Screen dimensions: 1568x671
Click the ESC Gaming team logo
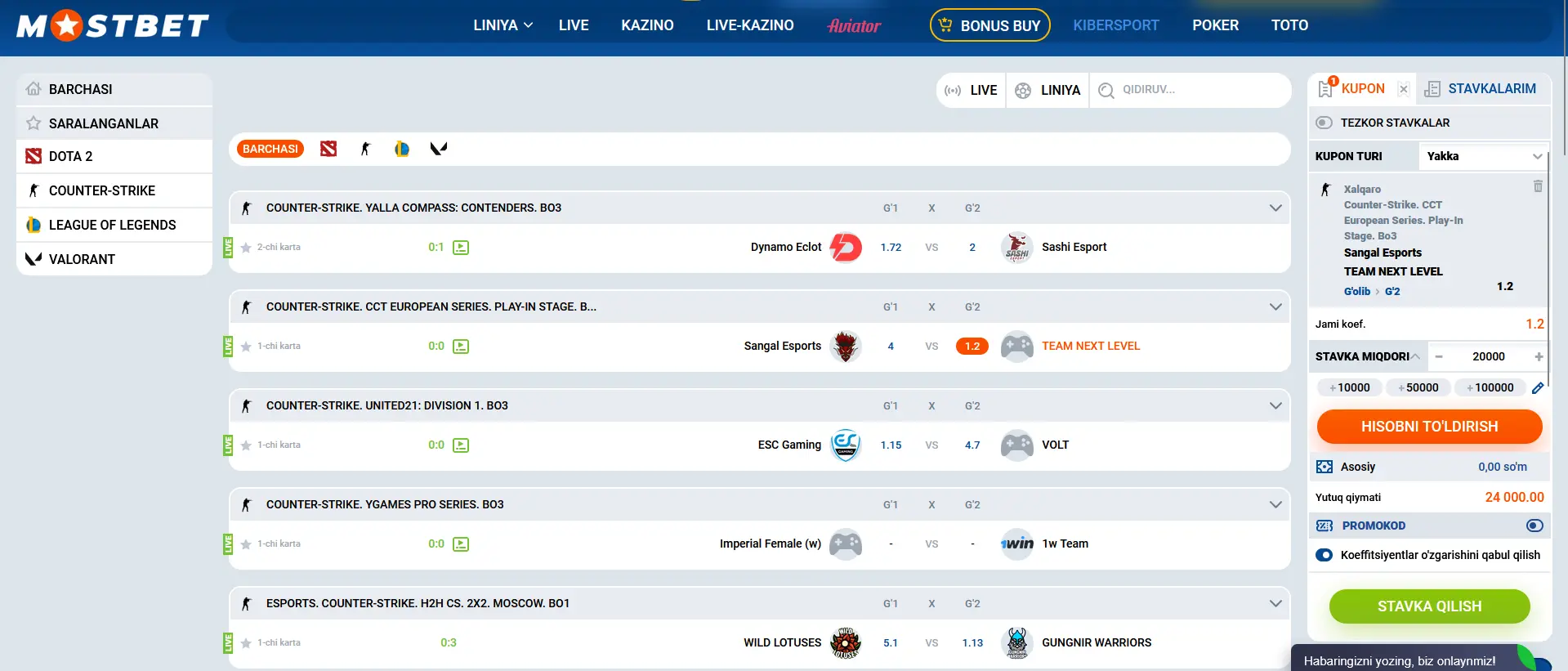[x=846, y=445]
